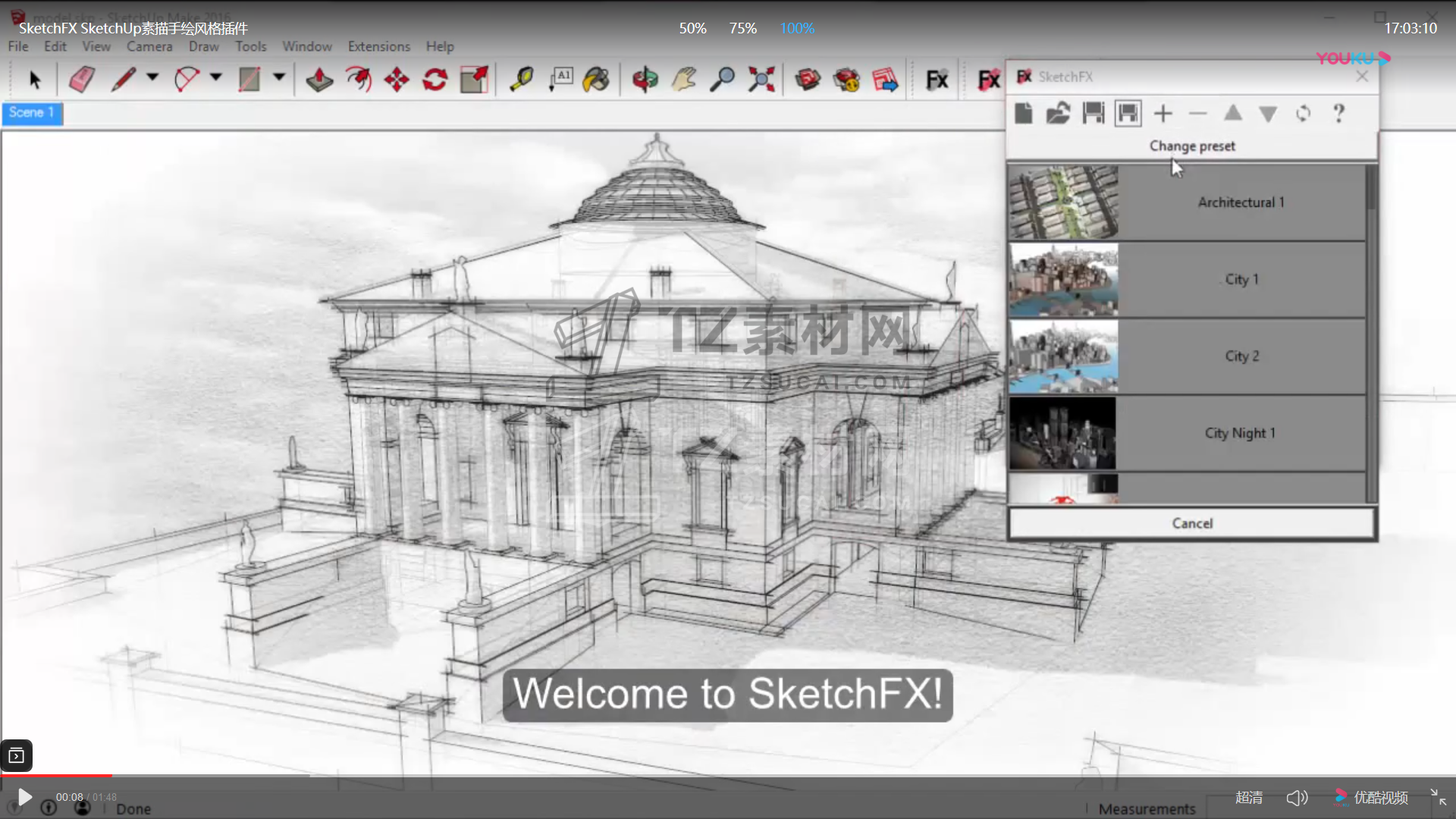
Task: Select the Eraser tool
Action: click(82, 80)
